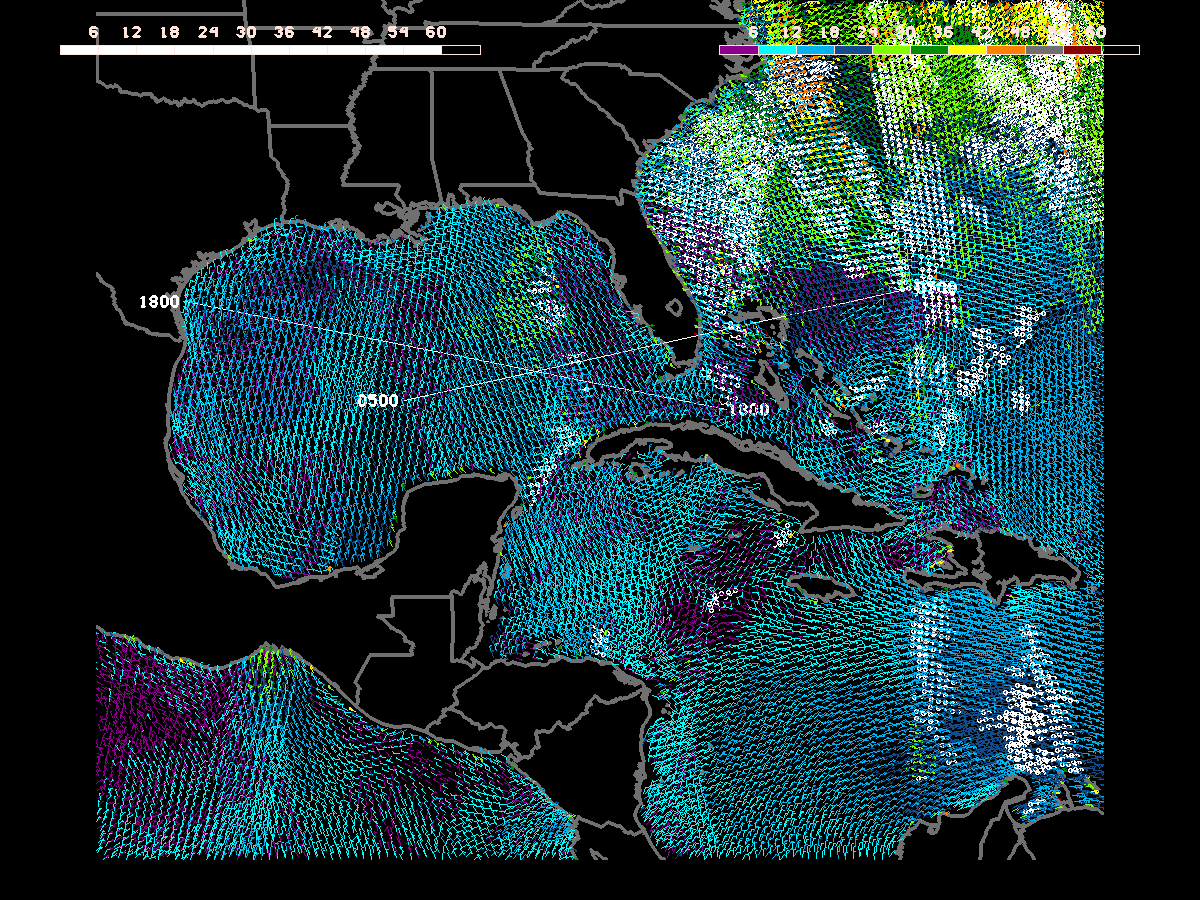Click the purple swatch in wind legend
The height and width of the screenshot is (900, 1200).
(x=739, y=49)
